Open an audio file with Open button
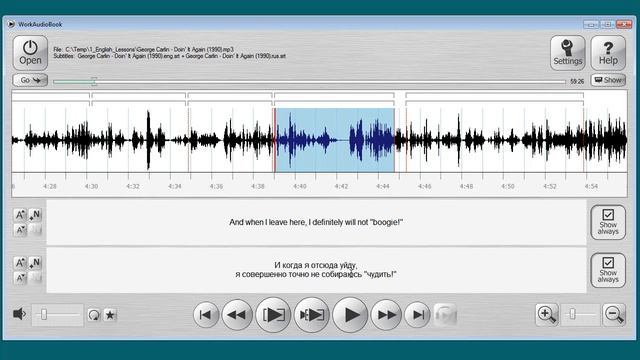 pyautogui.click(x=30, y=53)
